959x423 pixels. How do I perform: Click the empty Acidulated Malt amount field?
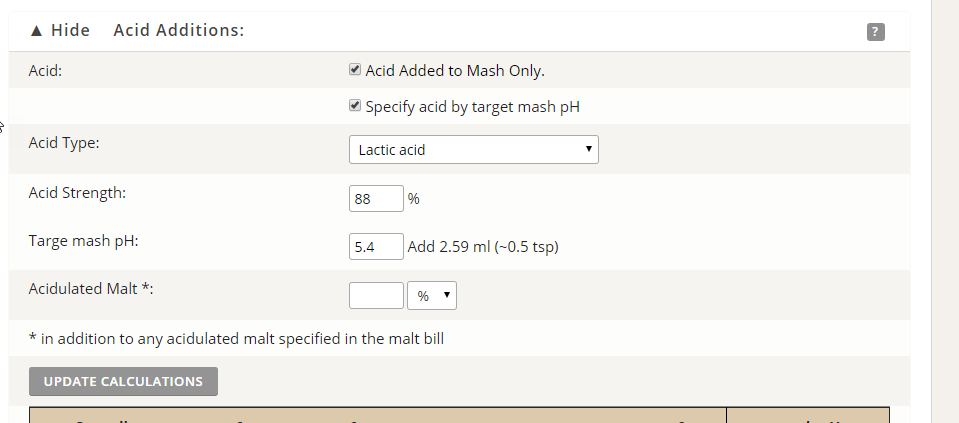(376, 296)
